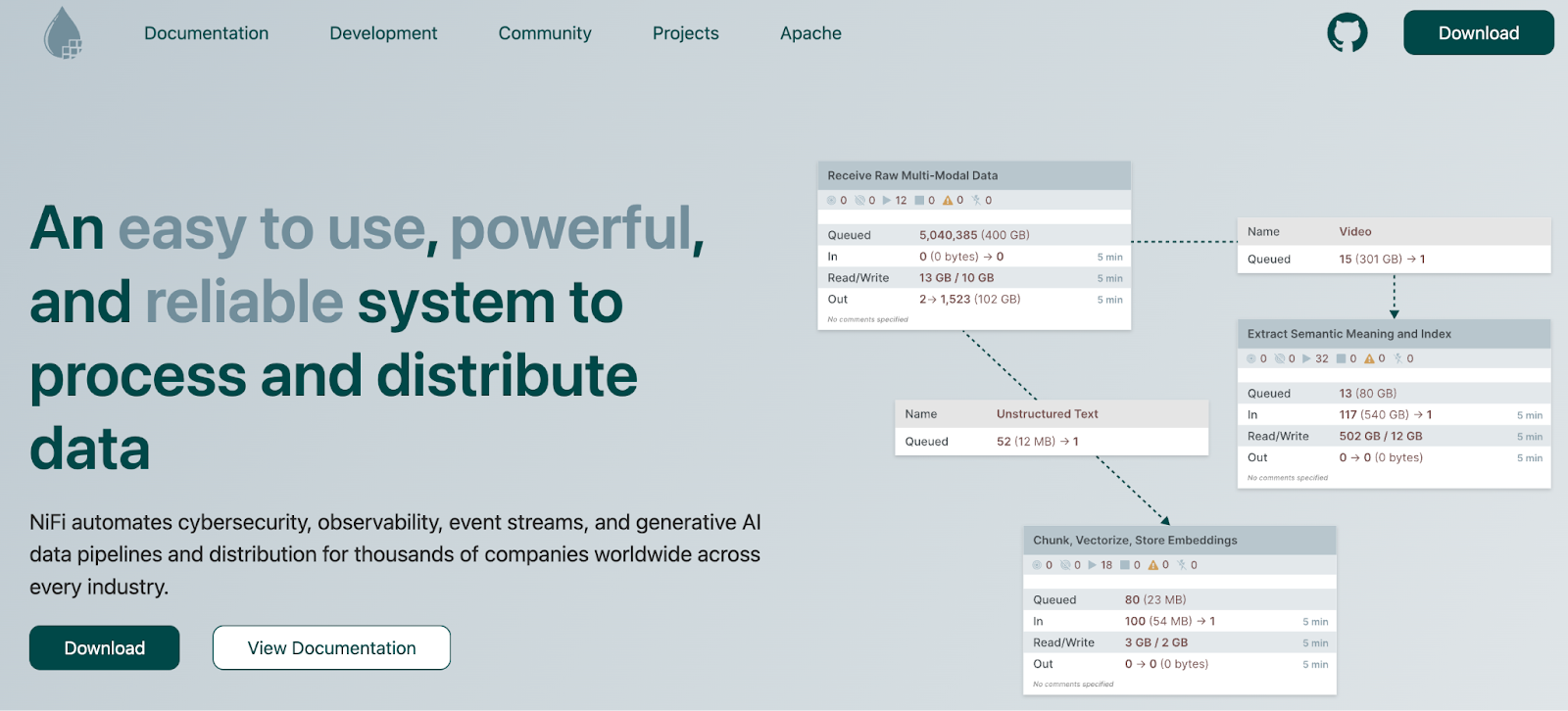Click transmitting circle icon in Chunk, Vectorize group
Viewport: 1568px width, 711px height.
coord(1037,565)
